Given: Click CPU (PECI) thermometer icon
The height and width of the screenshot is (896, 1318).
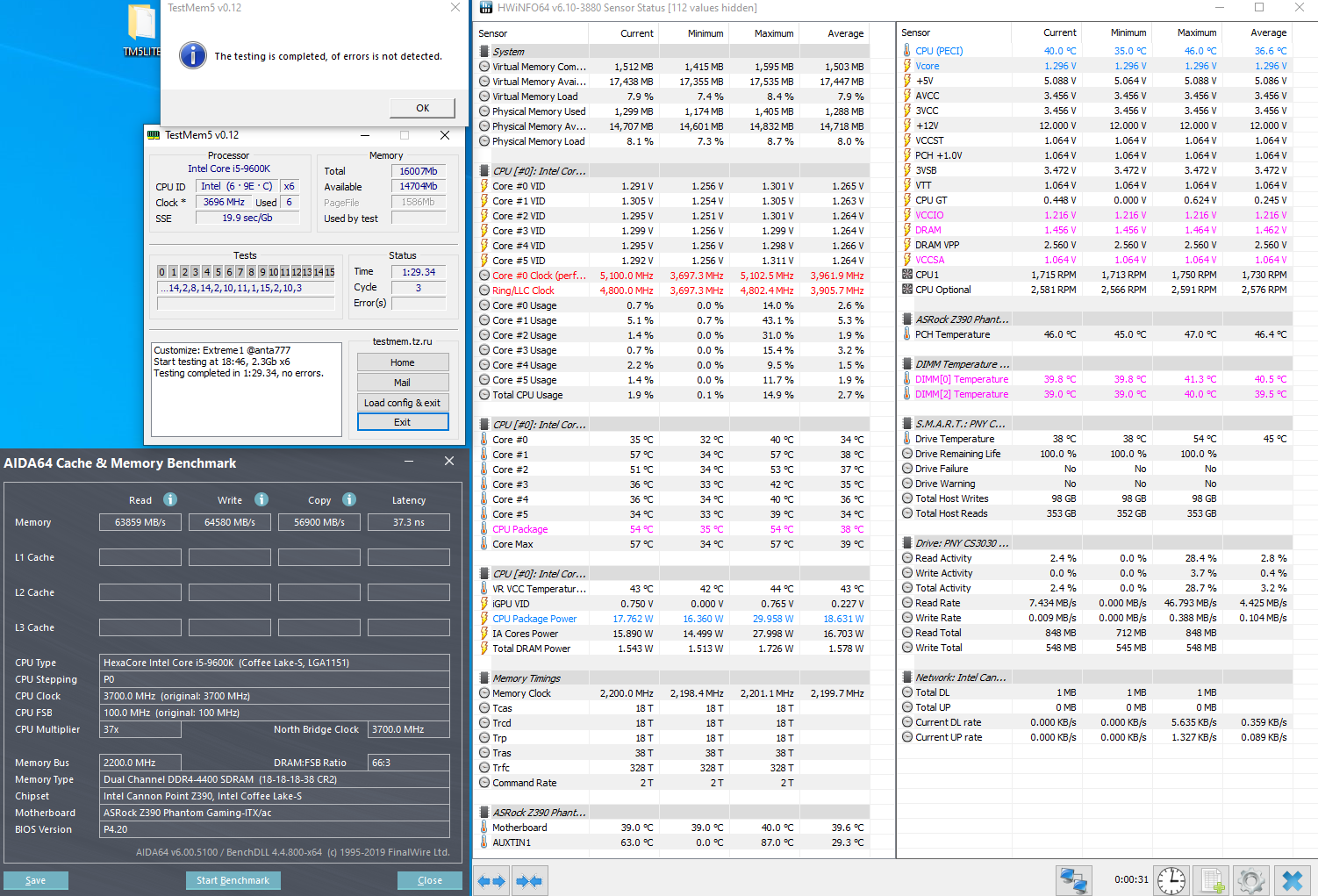Looking at the screenshot, I should [x=907, y=51].
